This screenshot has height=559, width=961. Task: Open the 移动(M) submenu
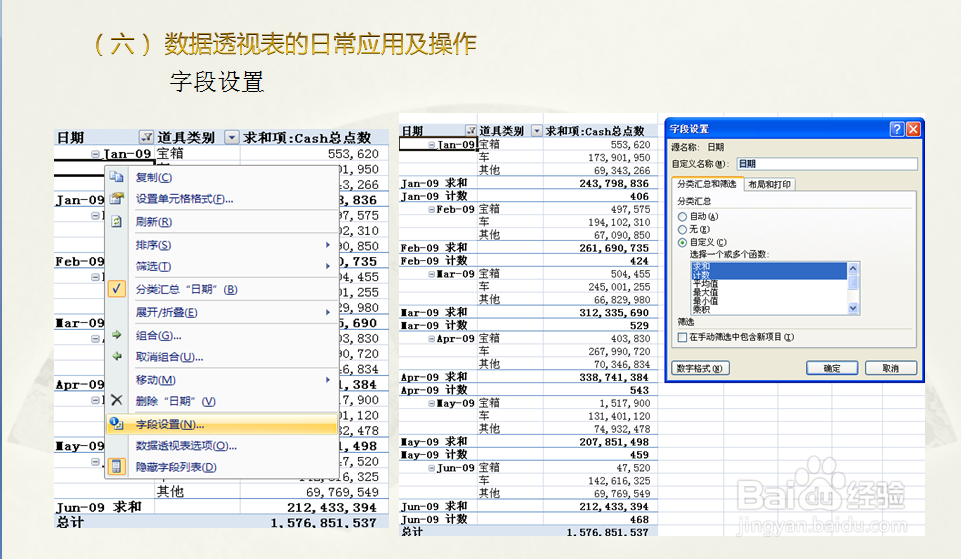222,379
